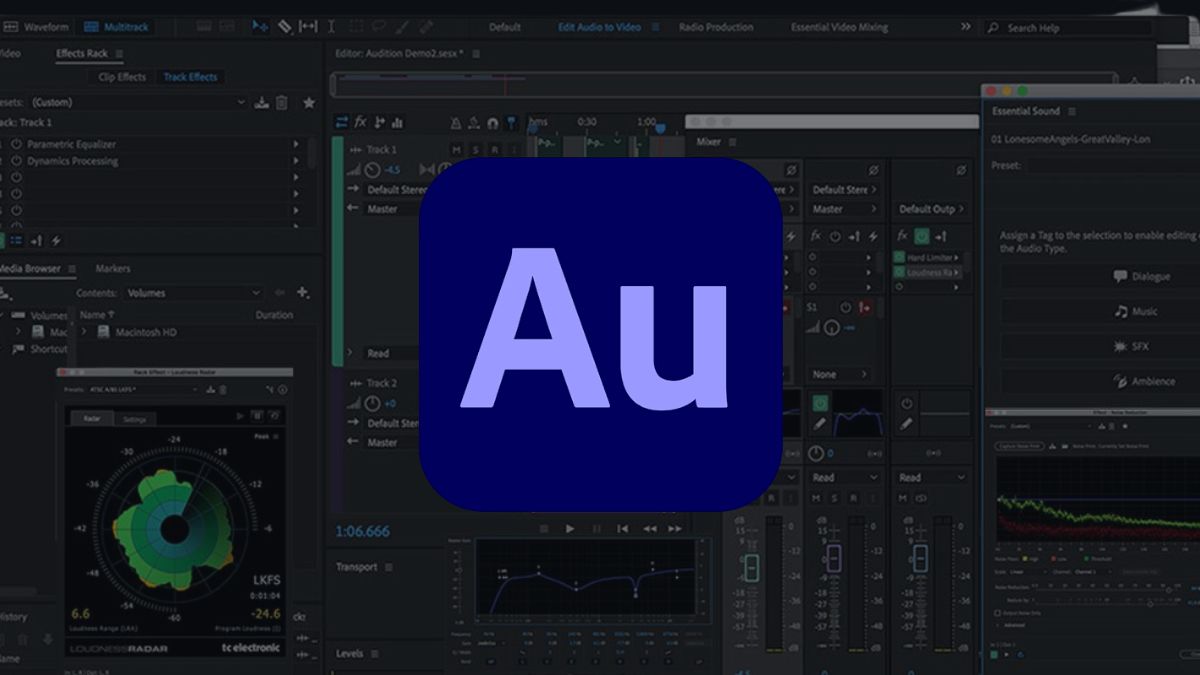
Task: Click the EQ bars icon in editor toolbar
Action: [397, 122]
